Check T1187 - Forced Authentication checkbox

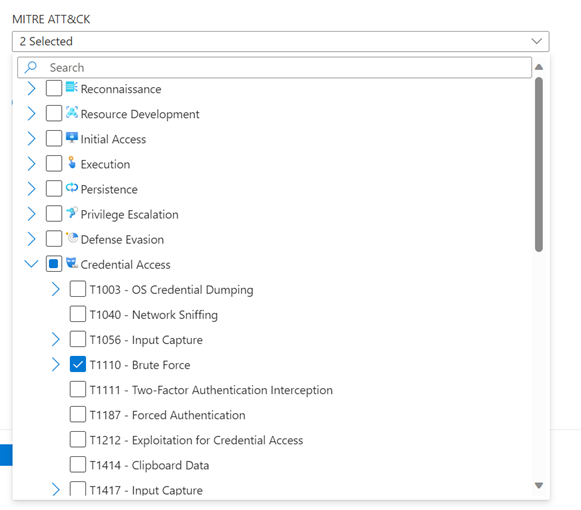(77, 415)
